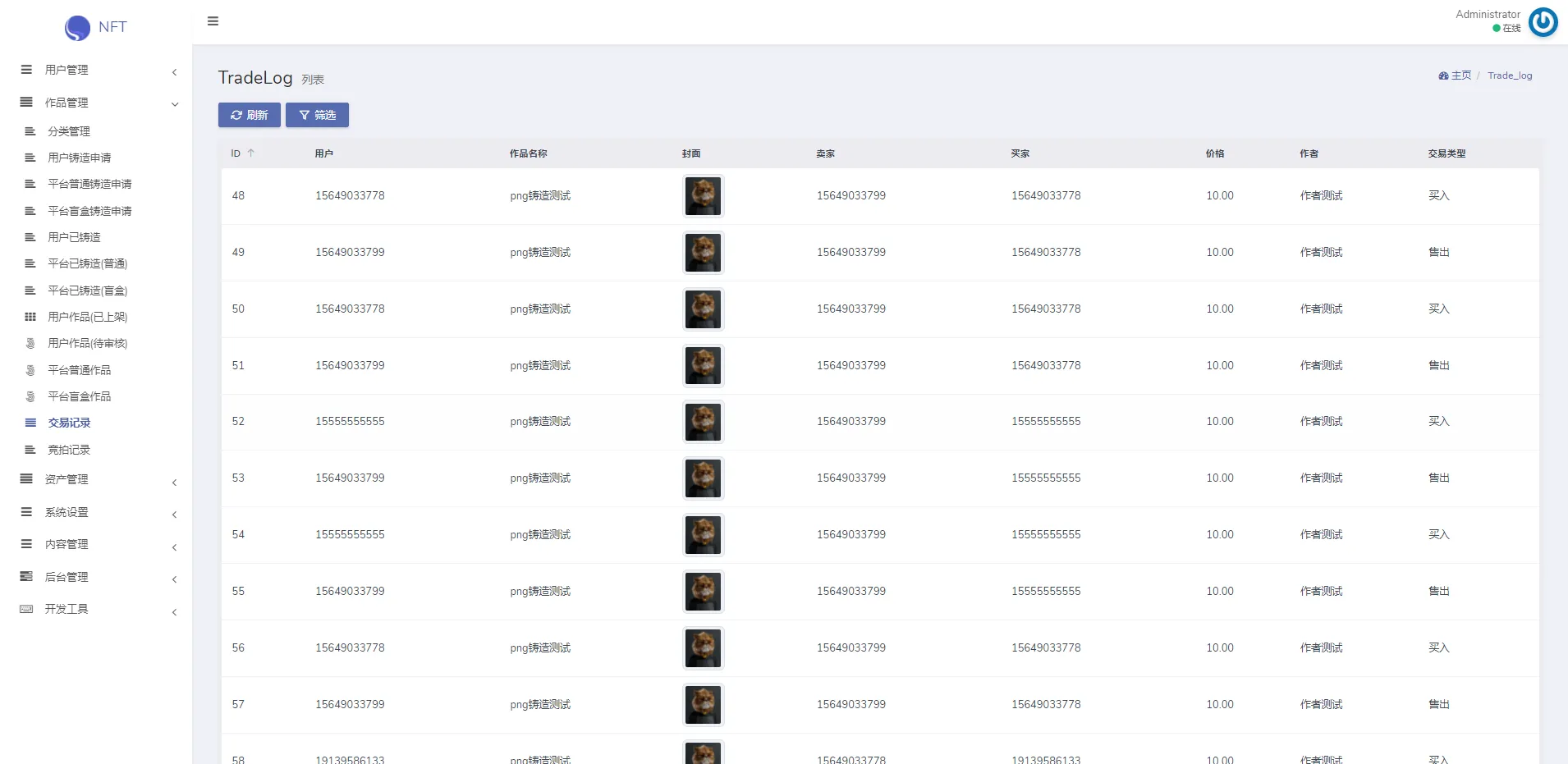
Task: Open the 交易记录 menu item
Action: point(69,423)
